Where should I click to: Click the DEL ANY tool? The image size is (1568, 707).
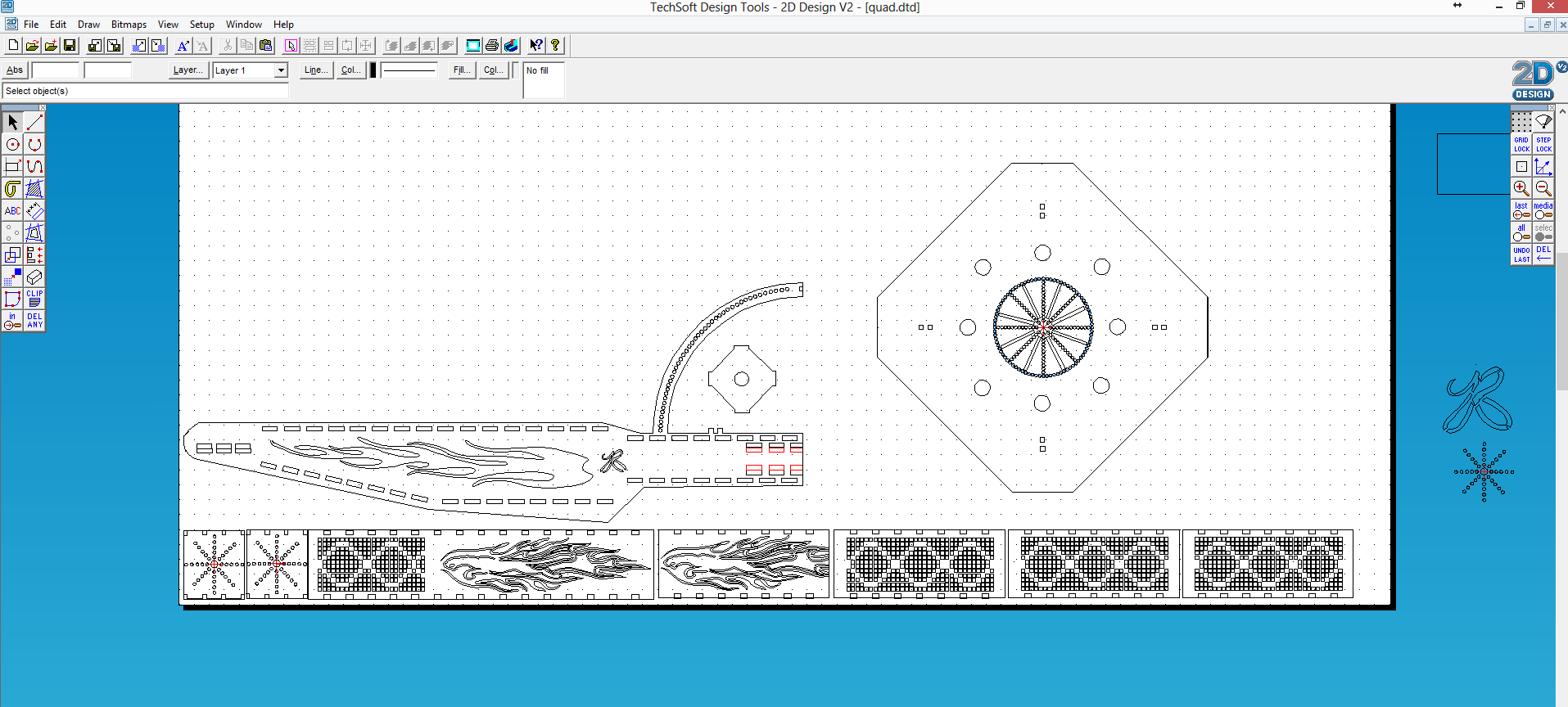[34, 321]
